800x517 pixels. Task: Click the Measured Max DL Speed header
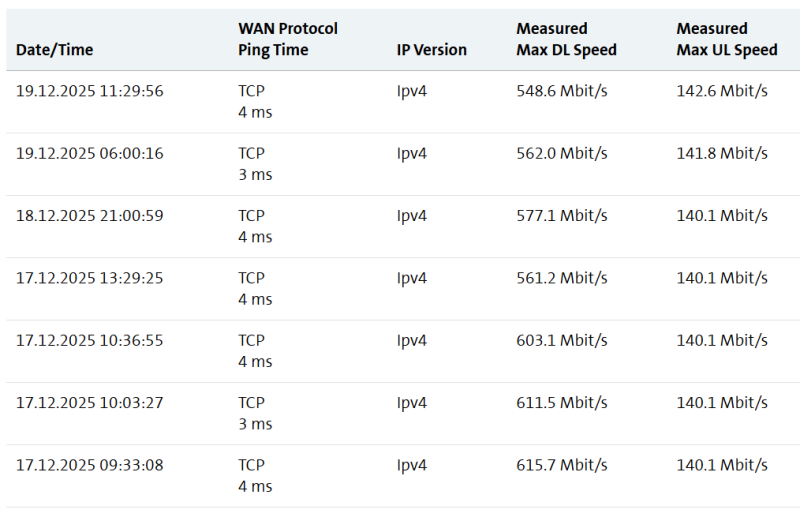point(566,39)
